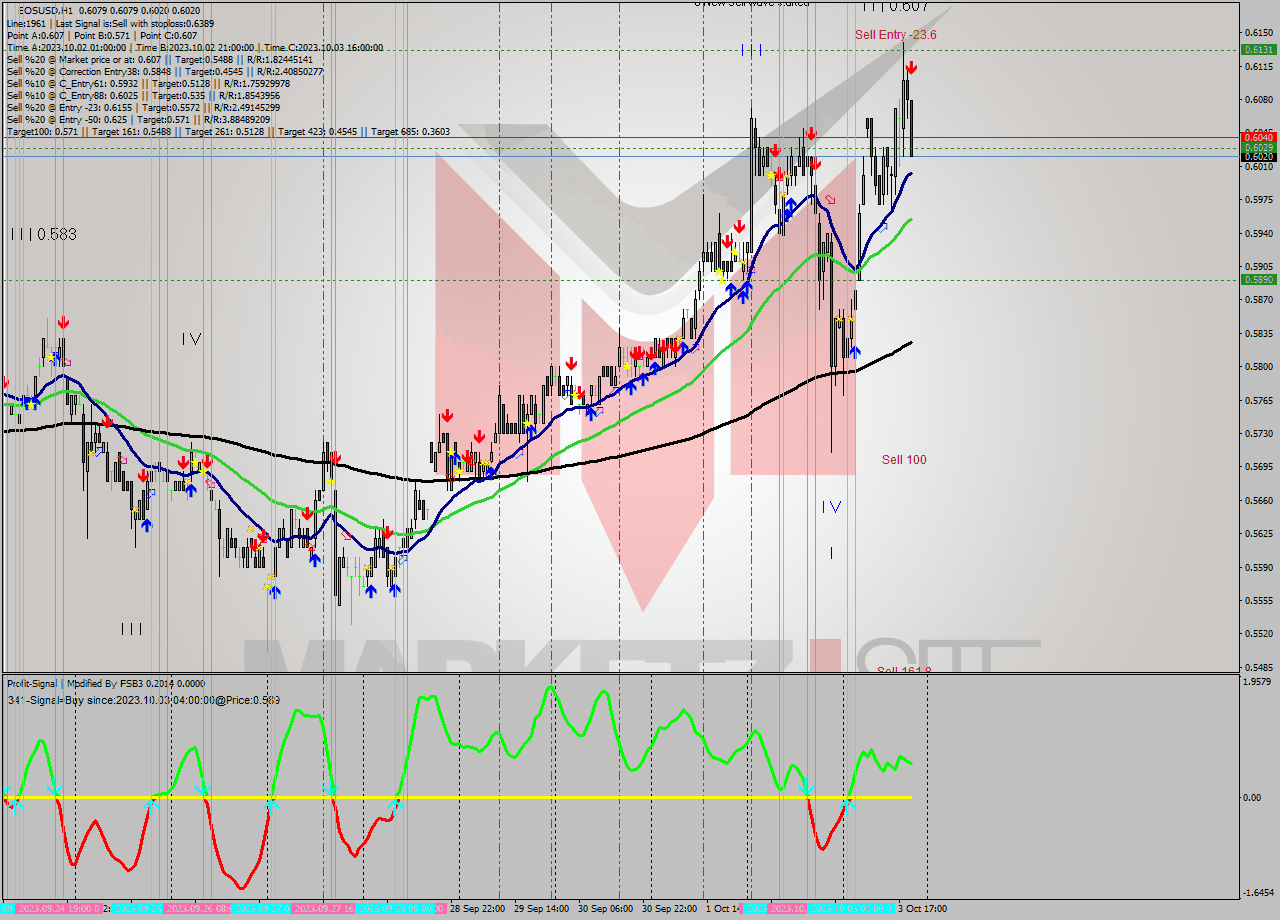Screen dimensions: 1280x920
Task: Click the blue 'I V' wave label
Action: [x=831, y=507]
